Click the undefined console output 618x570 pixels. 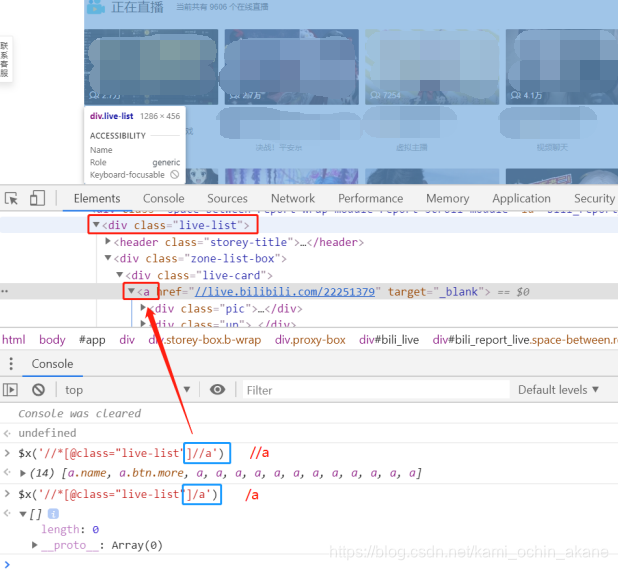click(47, 433)
